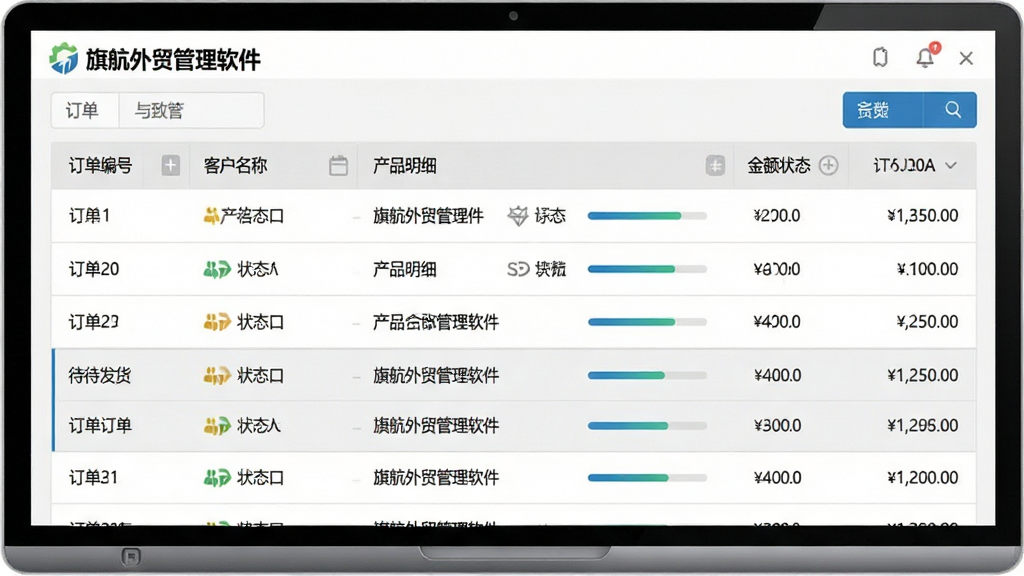Click 产品明细 cell in 订单20 row
Viewport: 1024px width, 576px height.
[404, 269]
